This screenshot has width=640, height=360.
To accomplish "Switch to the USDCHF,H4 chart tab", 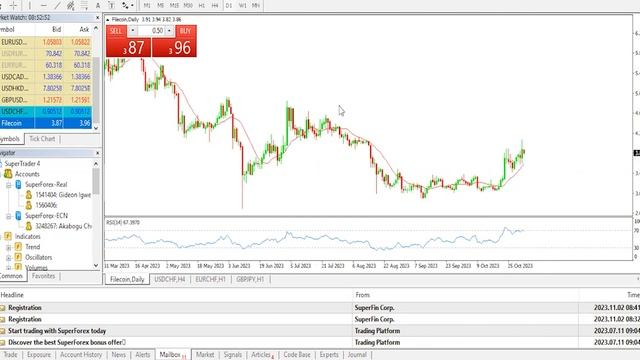I will pos(170,280).
